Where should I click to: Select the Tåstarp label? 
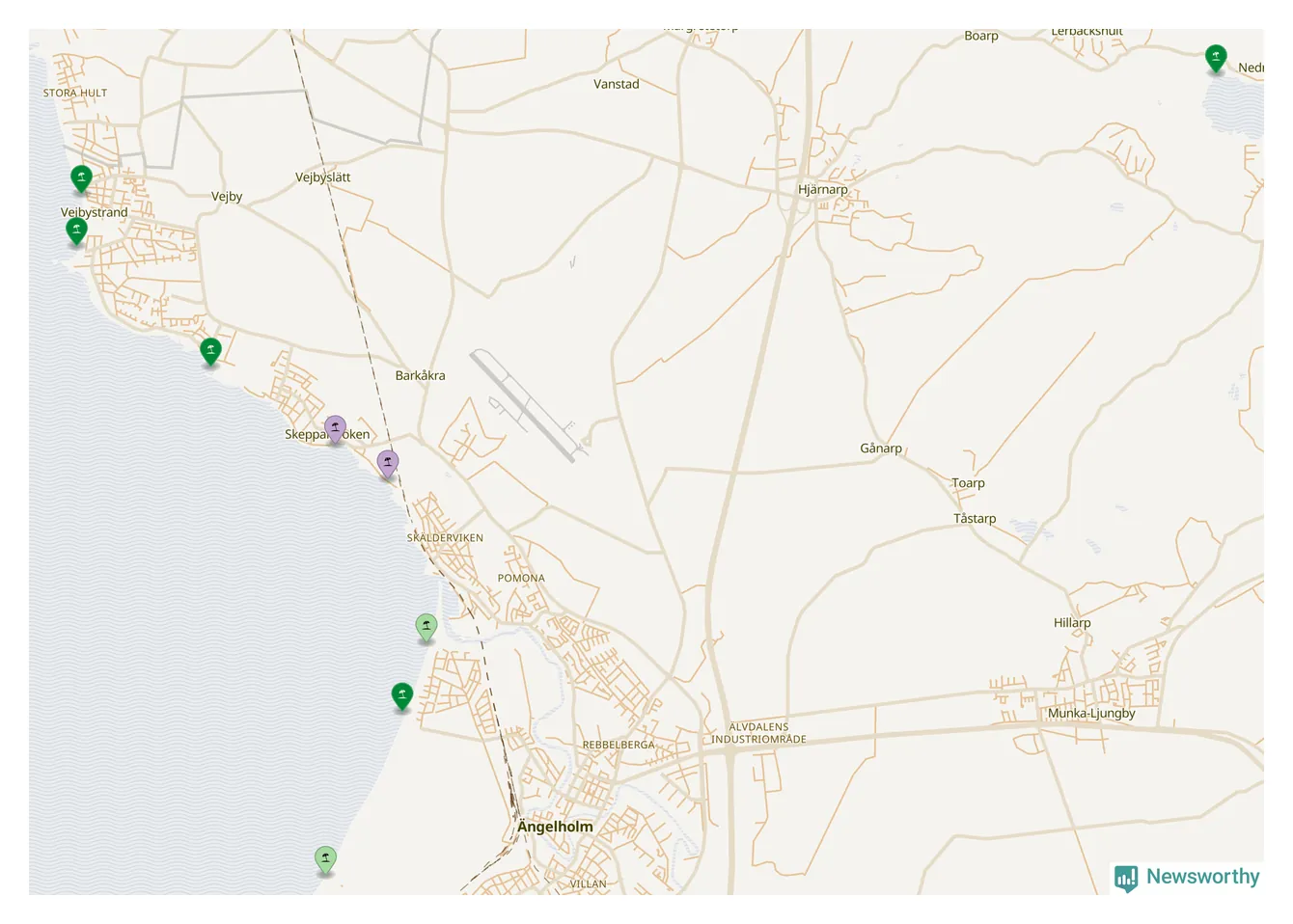(x=975, y=519)
